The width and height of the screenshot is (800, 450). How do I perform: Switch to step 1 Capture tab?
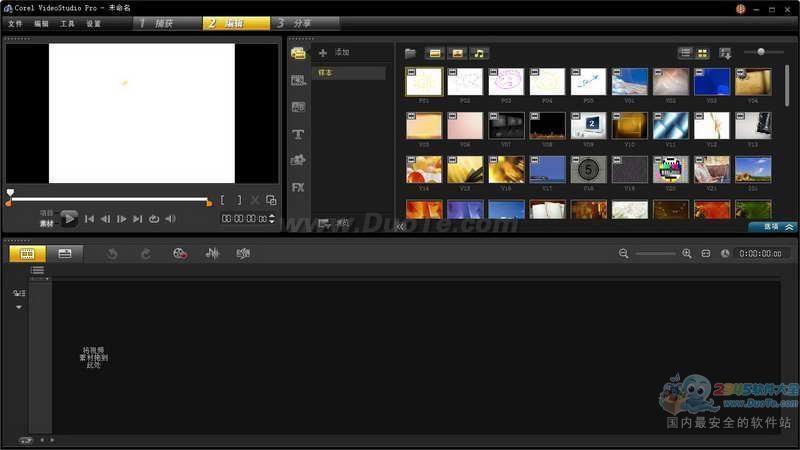pyautogui.click(x=167, y=23)
